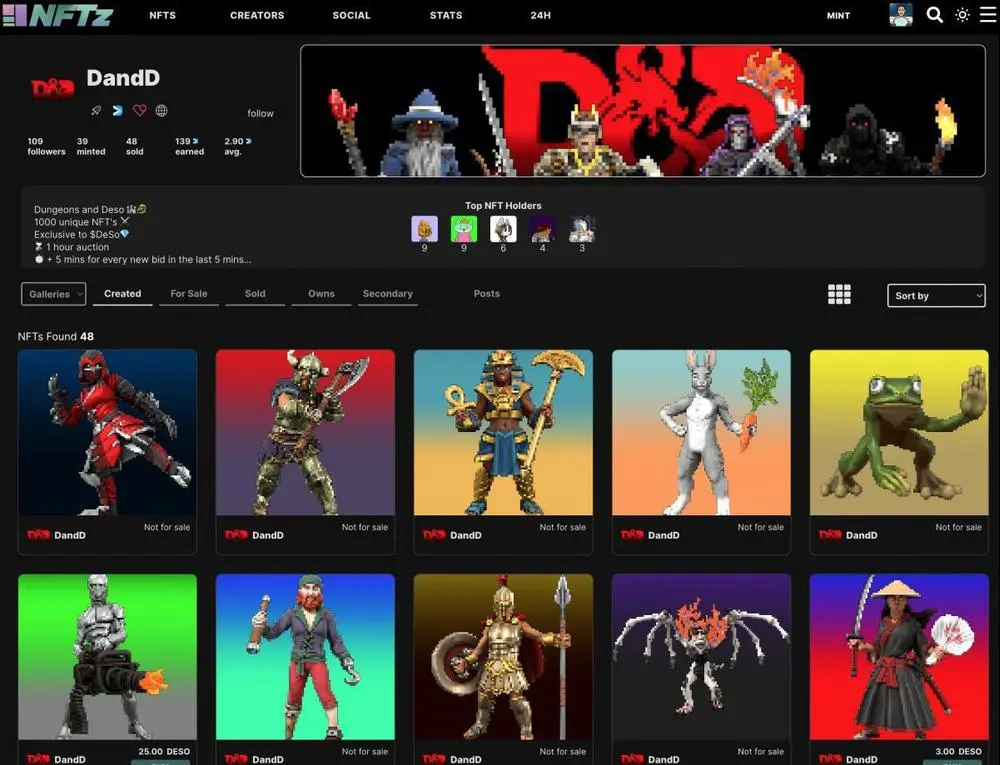The width and height of the screenshot is (1000, 765).
Task: Open the Sort by dropdown
Action: point(936,296)
